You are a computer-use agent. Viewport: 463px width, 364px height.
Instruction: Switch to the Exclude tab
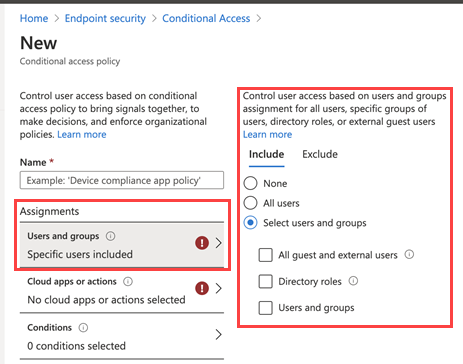[320, 154]
